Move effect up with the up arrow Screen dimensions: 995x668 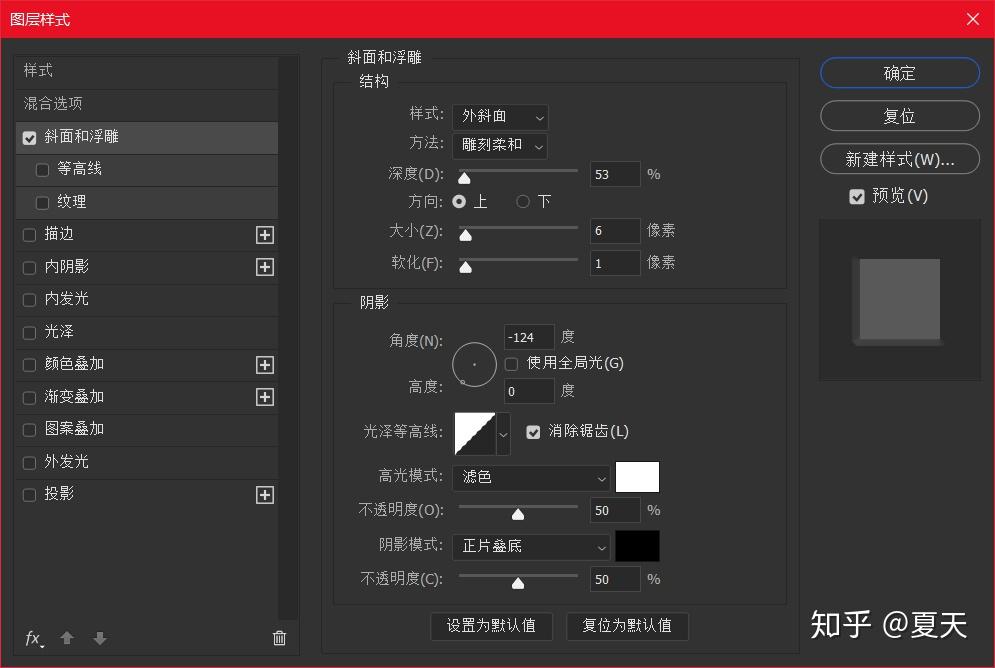click(67, 638)
